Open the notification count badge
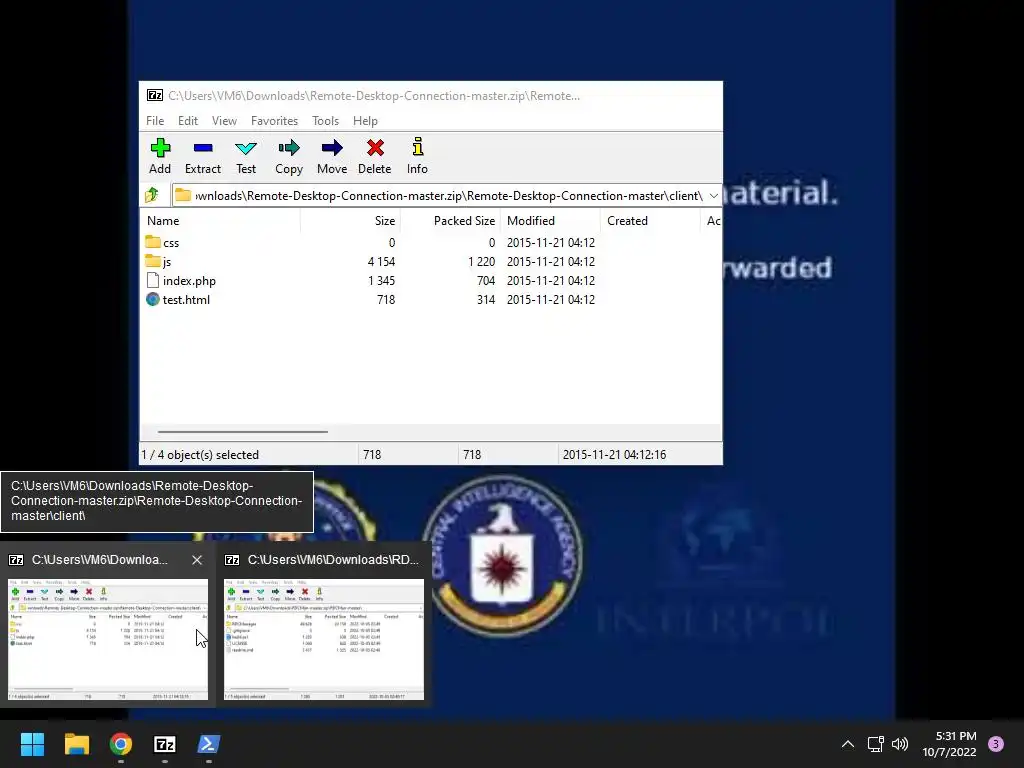 [996, 744]
